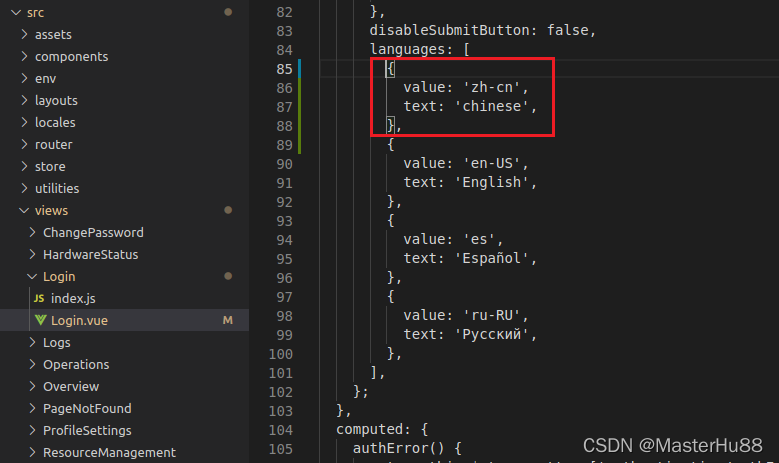Place cursor on 'English' text string
Image resolution: width=779 pixels, height=463 pixels.
tap(492, 182)
